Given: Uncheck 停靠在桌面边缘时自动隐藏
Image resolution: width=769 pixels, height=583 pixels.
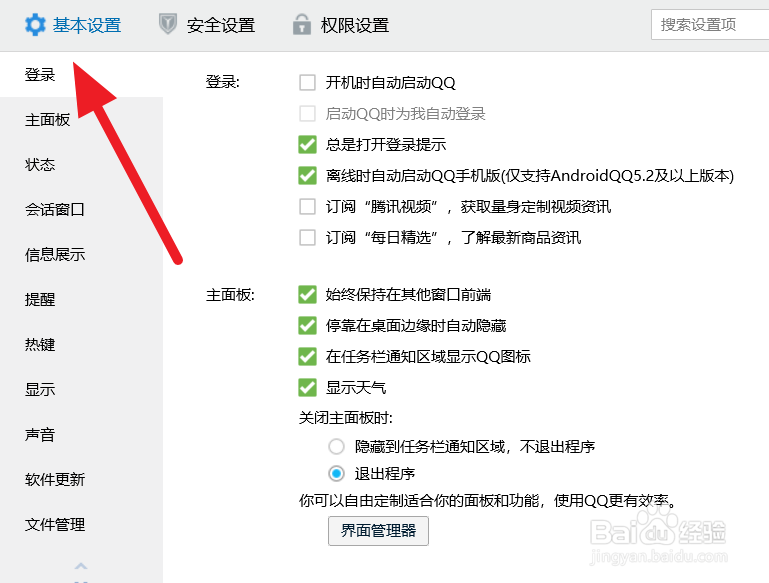Looking at the screenshot, I should (308, 326).
